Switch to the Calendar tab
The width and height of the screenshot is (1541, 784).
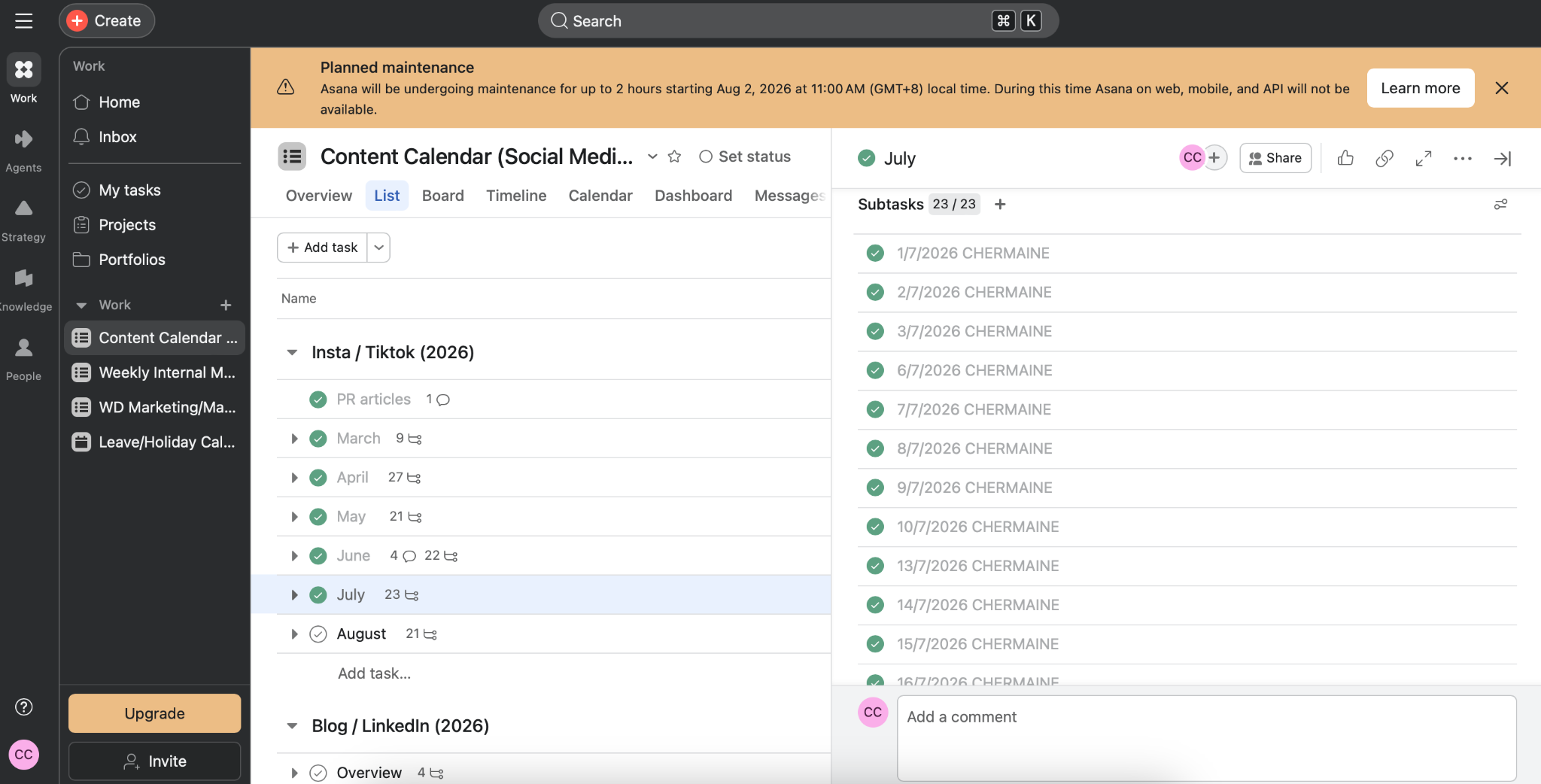(x=600, y=196)
